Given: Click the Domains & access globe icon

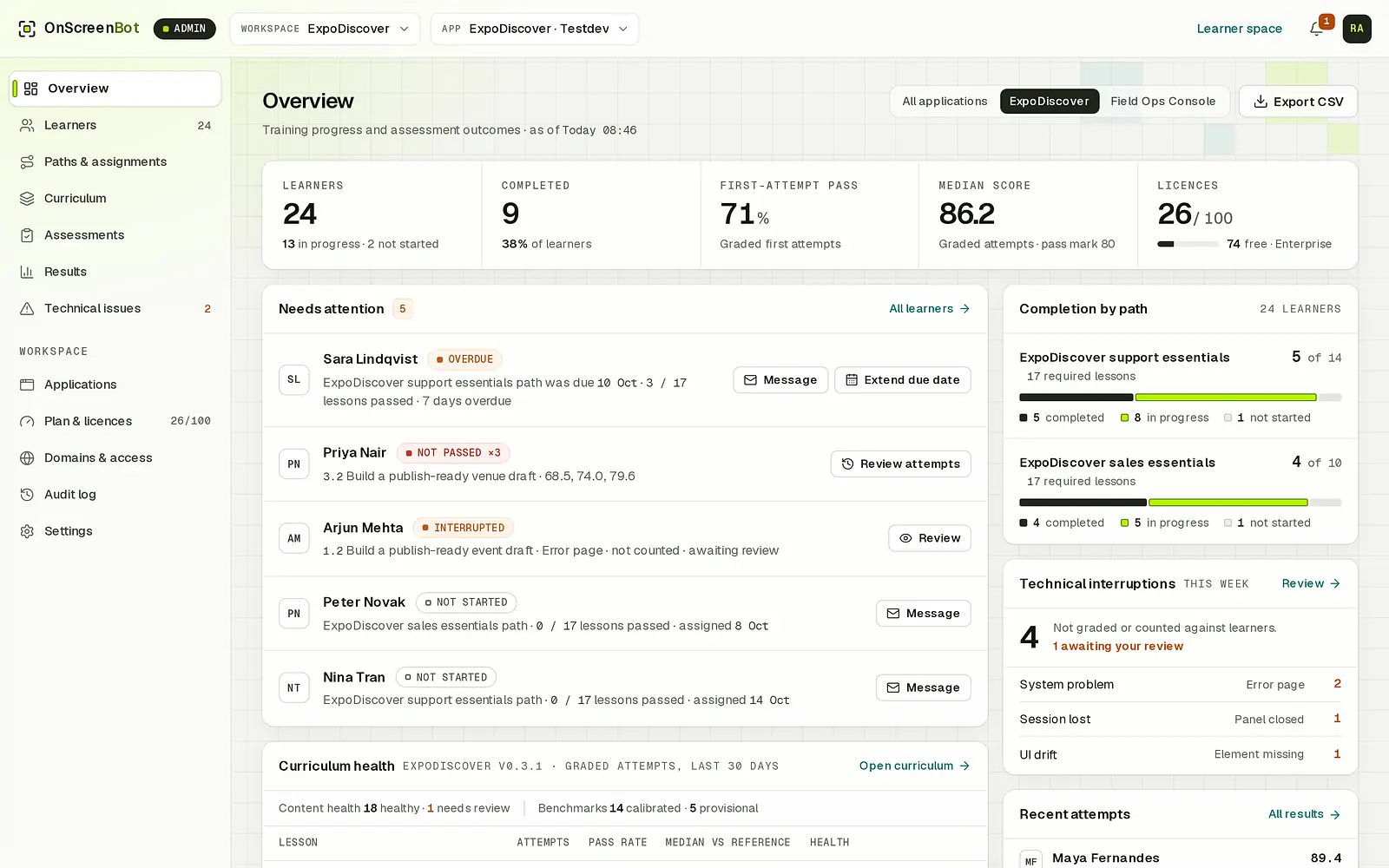Looking at the screenshot, I should (28, 457).
